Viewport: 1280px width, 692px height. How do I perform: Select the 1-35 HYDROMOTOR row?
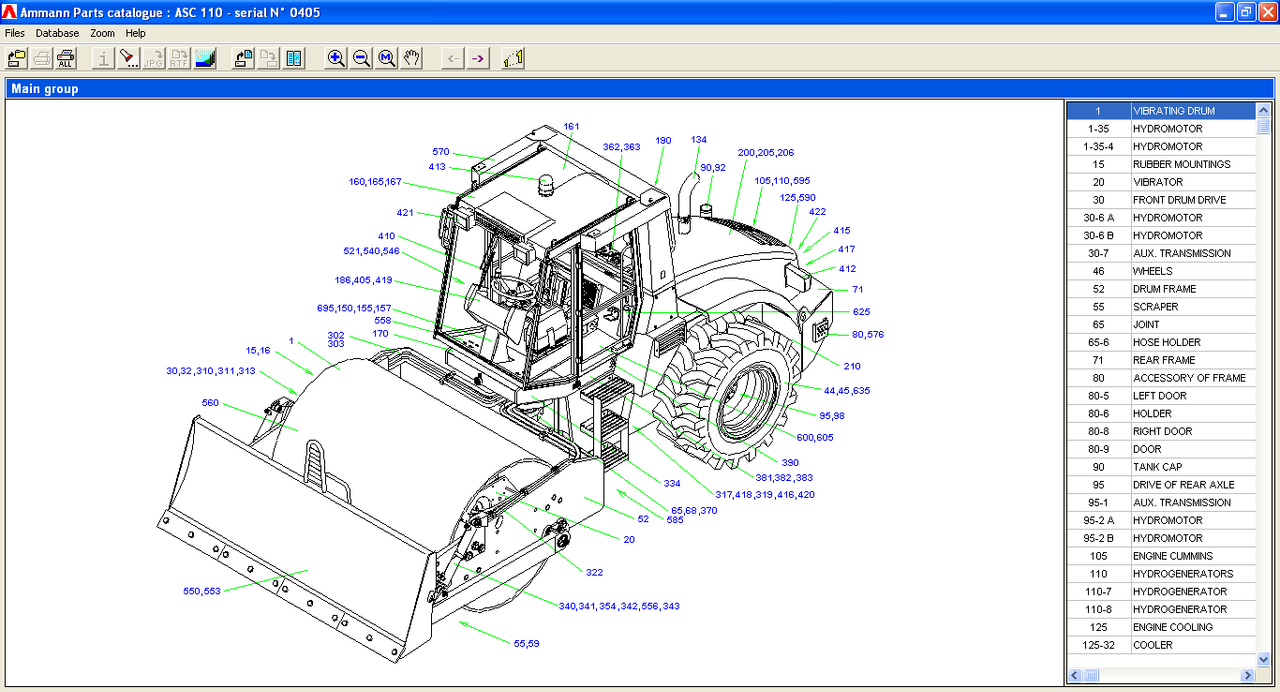[1161, 129]
